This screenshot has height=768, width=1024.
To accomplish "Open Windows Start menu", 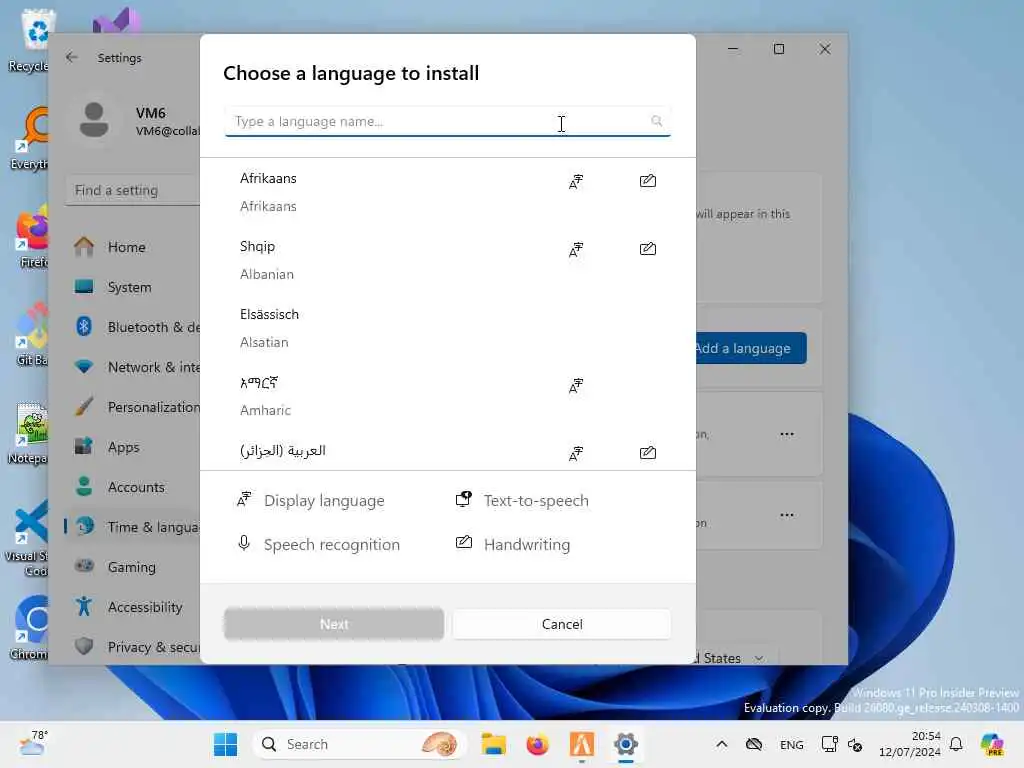I will (x=225, y=744).
